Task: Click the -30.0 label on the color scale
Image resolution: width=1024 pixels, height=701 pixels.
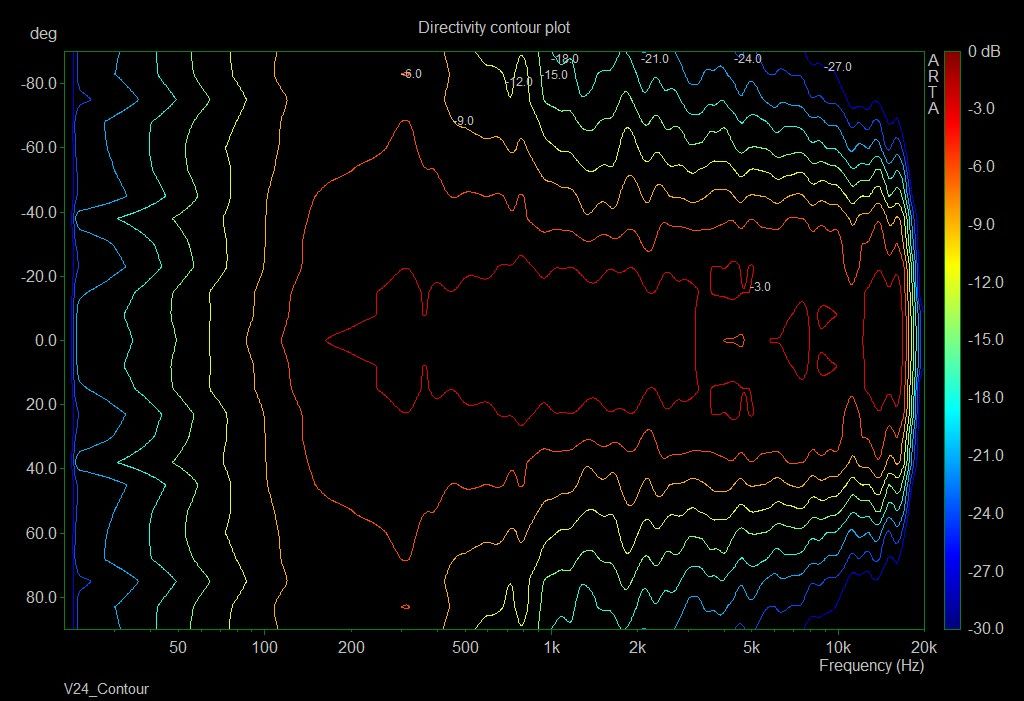Action: click(987, 629)
